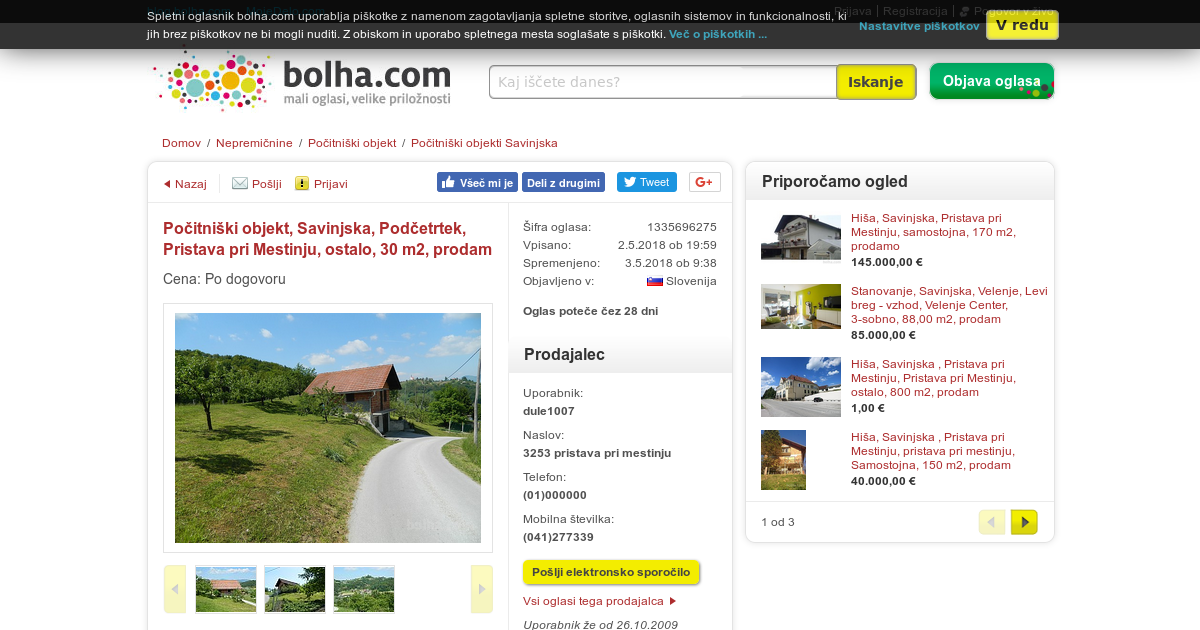Select the second gallery thumbnail
Viewport: 1200px width, 630px height.
295,589
